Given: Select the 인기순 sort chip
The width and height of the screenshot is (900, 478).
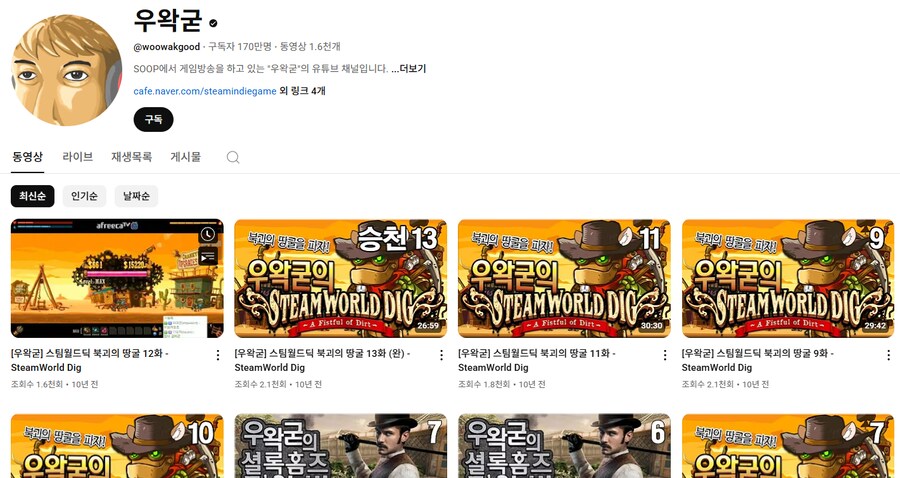Looking at the screenshot, I should (x=84, y=196).
